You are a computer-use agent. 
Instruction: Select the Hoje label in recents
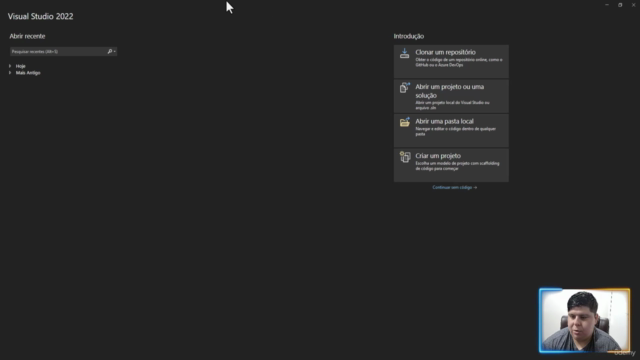click(x=20, y=66)
